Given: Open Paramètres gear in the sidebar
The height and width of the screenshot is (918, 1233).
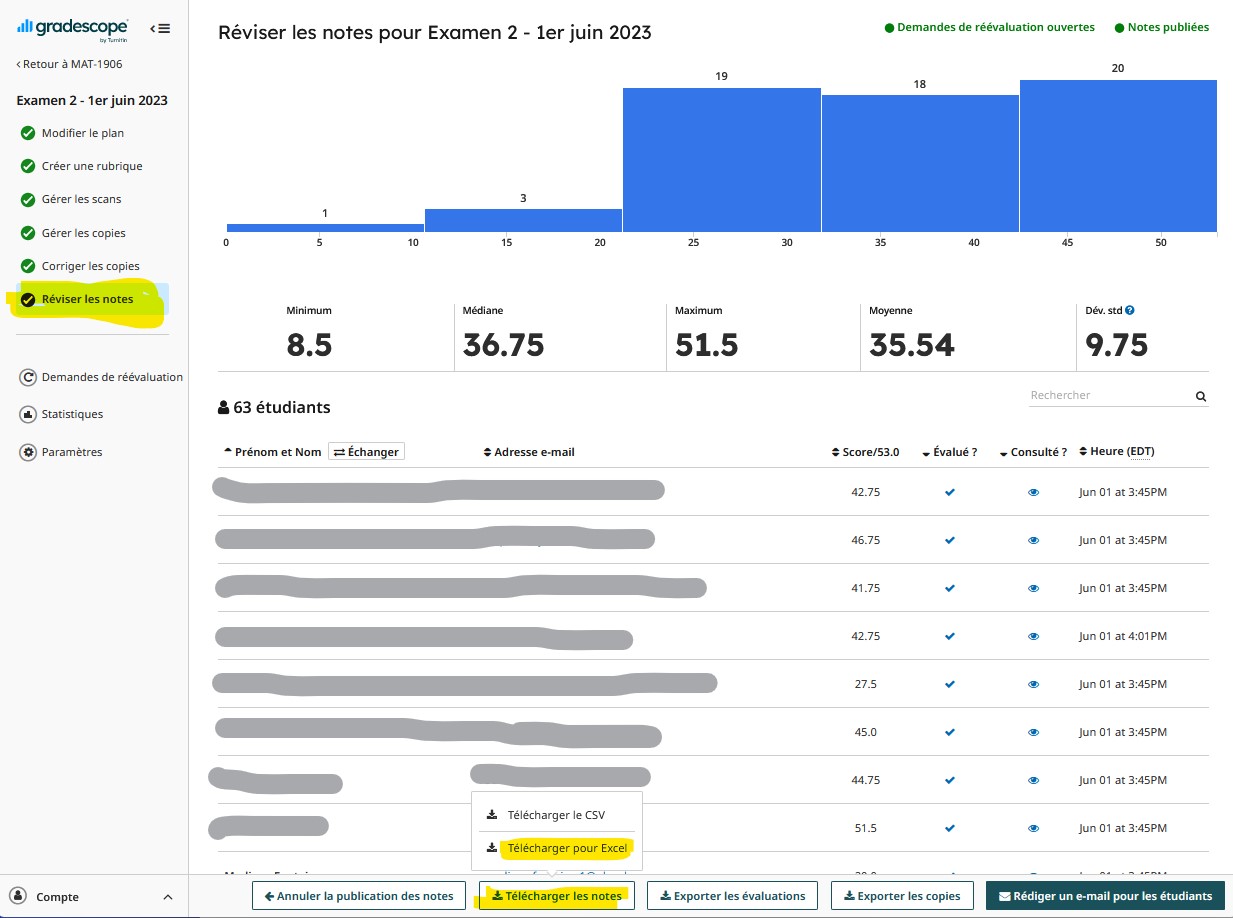Looking at the screenshot, I should coord(28,452).
